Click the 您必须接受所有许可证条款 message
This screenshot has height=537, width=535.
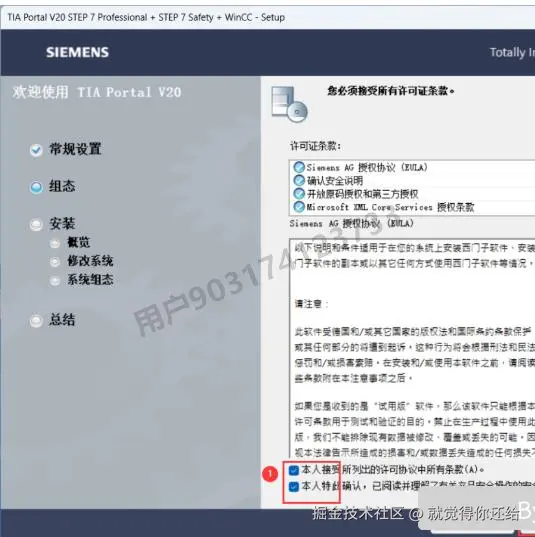[x=391, y=91]
